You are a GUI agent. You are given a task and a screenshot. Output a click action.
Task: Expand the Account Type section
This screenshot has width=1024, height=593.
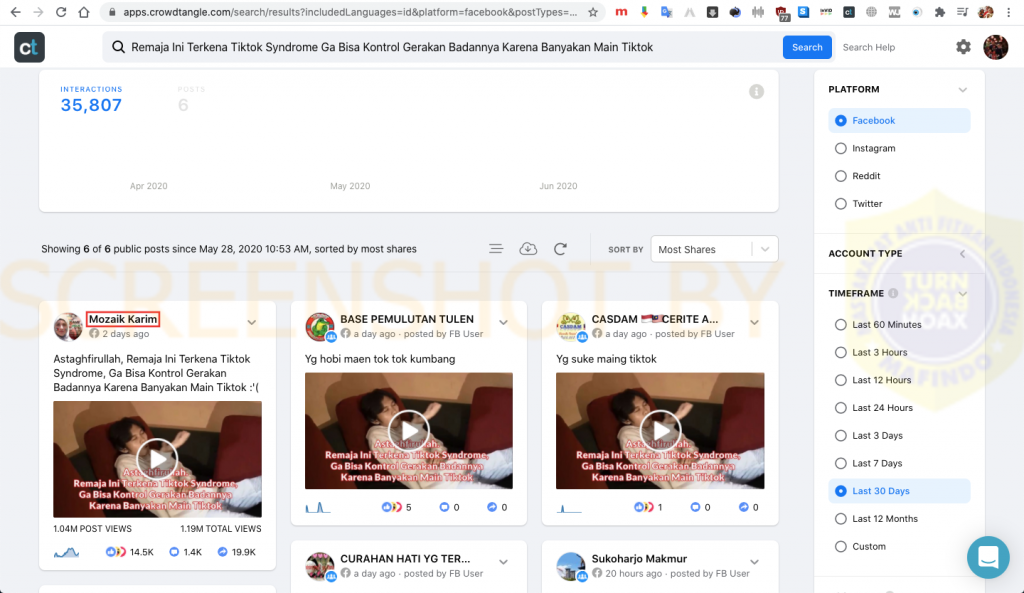tap(963, 253)
